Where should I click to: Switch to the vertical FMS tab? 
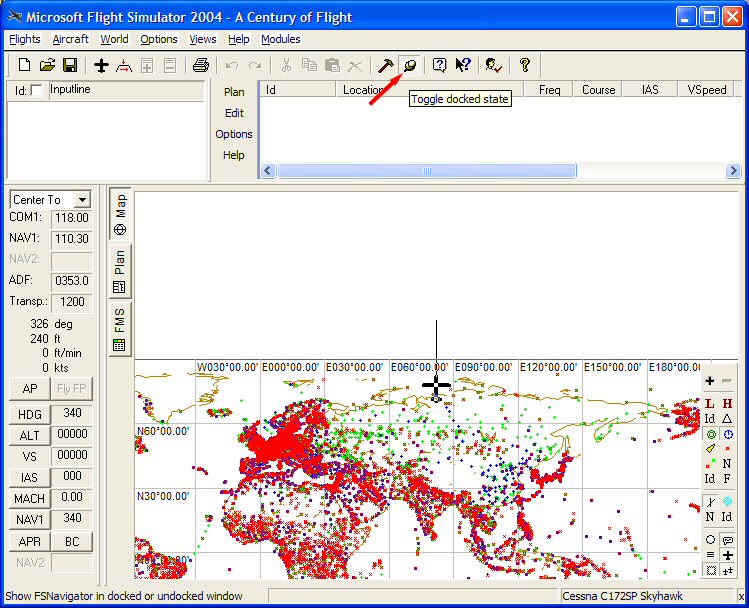[x=120, y=329]
